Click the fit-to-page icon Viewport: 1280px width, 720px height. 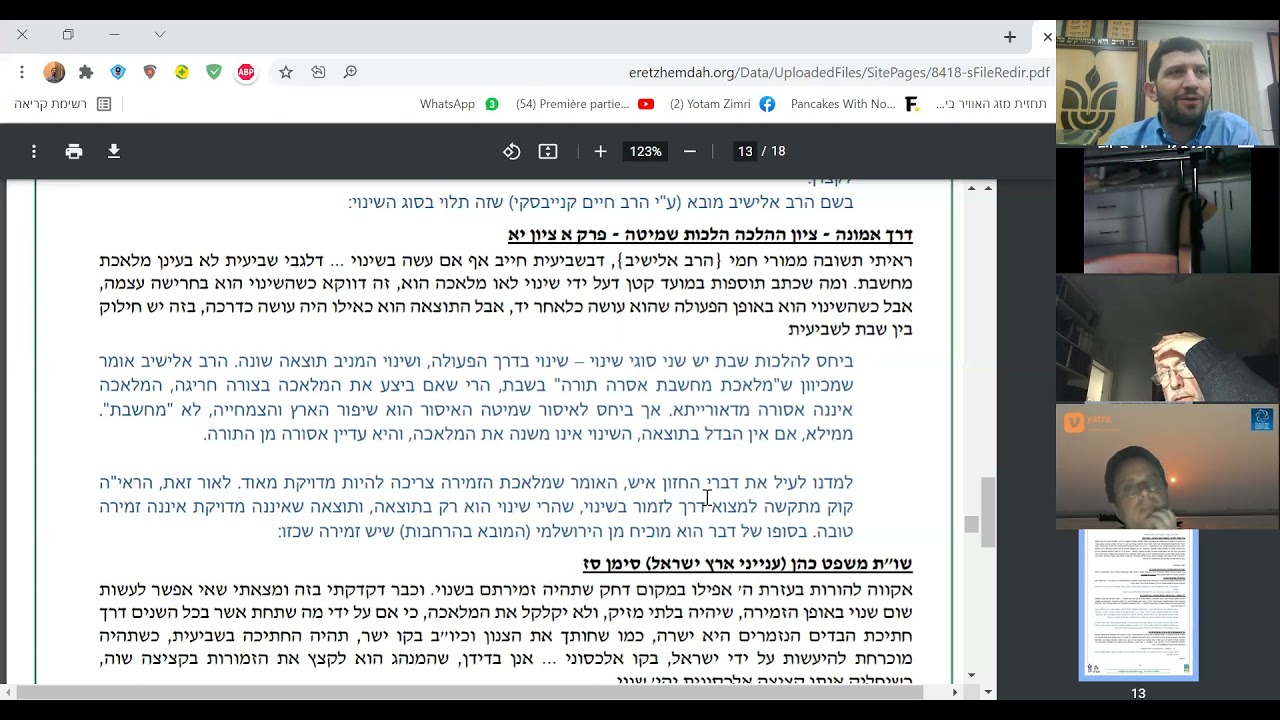(548, 151)
